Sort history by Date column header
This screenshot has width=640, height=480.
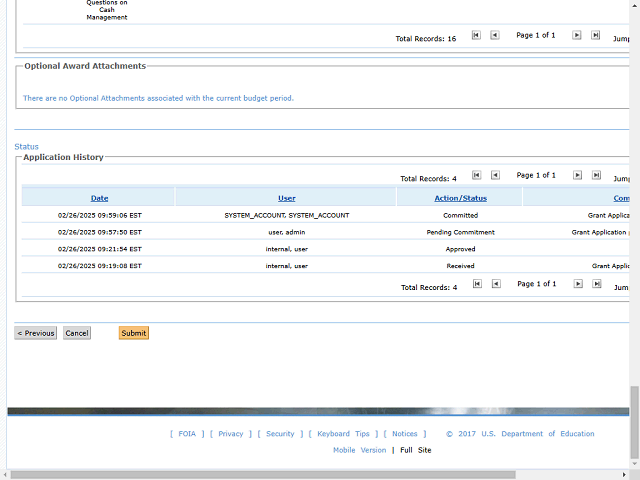pyautogui.click(x=99, y=198)
